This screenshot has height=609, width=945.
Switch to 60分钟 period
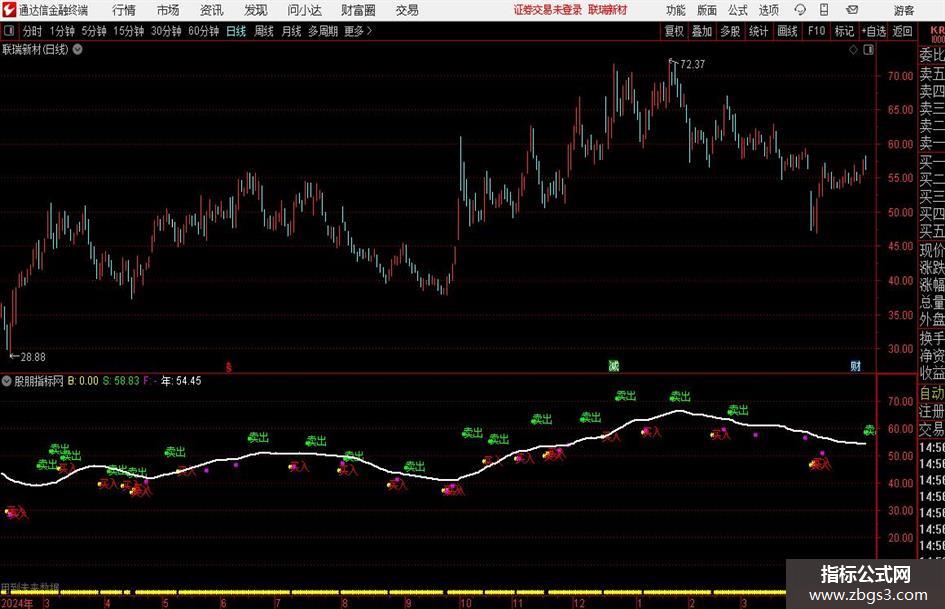click(204, 31)
